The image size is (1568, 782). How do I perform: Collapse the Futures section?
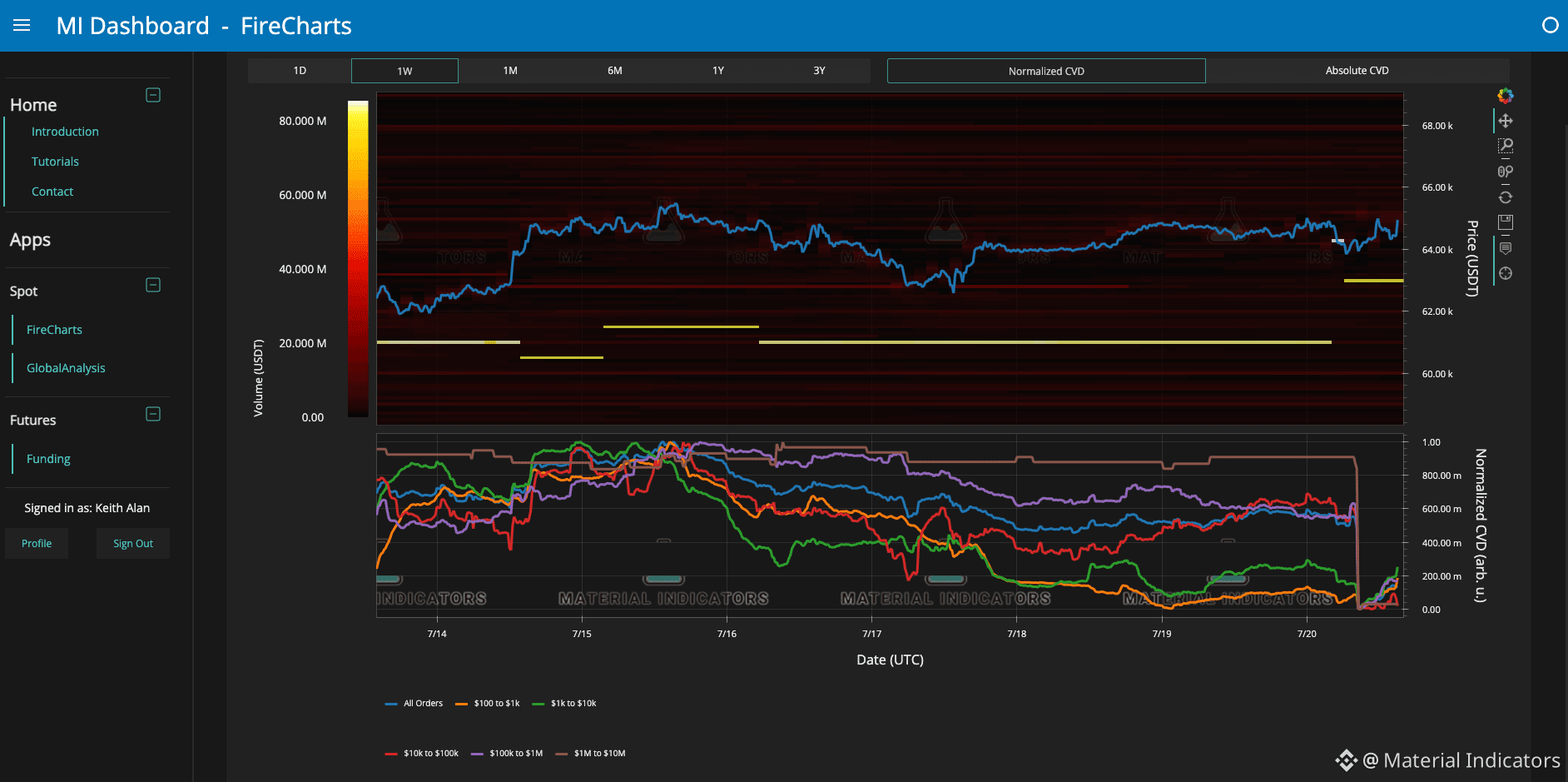click(153, 414)
